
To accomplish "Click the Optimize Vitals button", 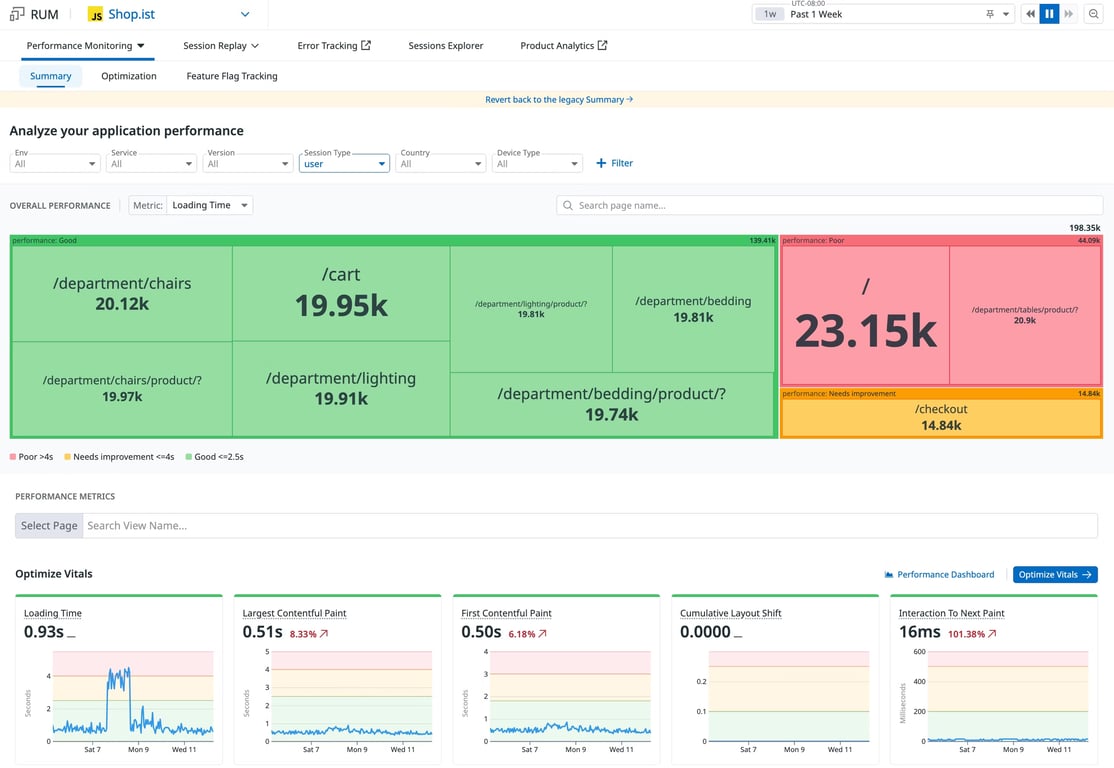I will (1055, 574).
